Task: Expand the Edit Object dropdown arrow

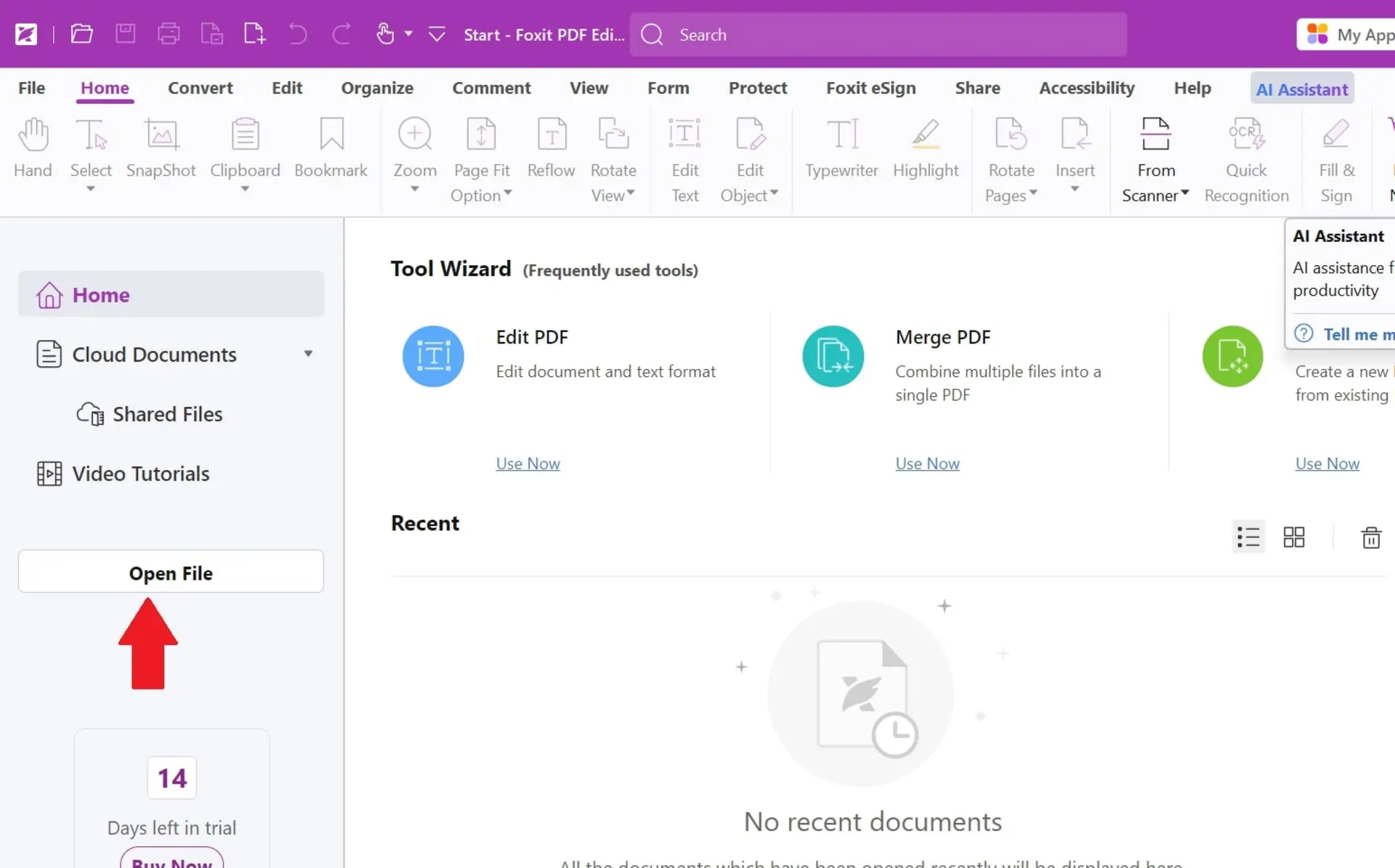Action: click(x=774, y=192)
